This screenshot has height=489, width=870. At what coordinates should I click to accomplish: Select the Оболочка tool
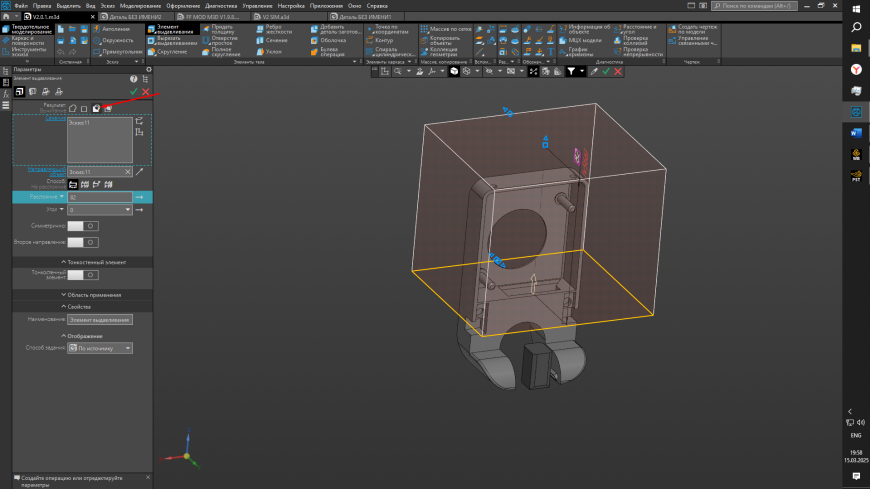tap(328, 41)
